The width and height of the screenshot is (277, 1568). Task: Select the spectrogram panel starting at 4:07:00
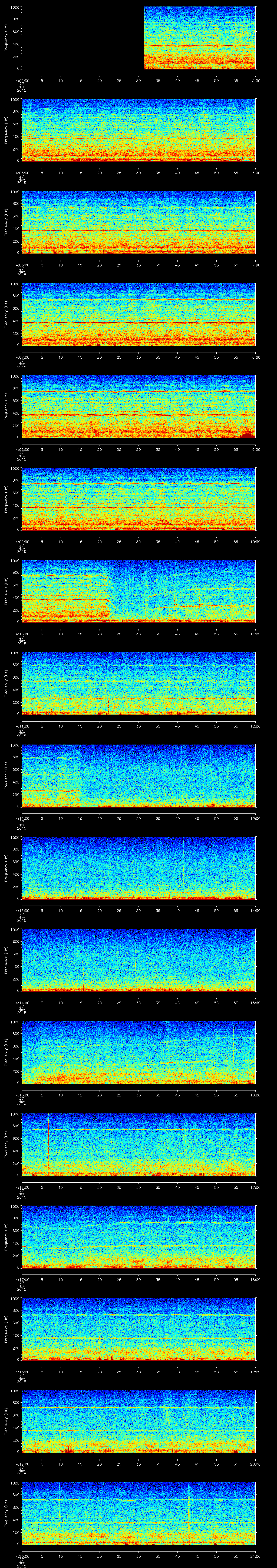[139, 314]
